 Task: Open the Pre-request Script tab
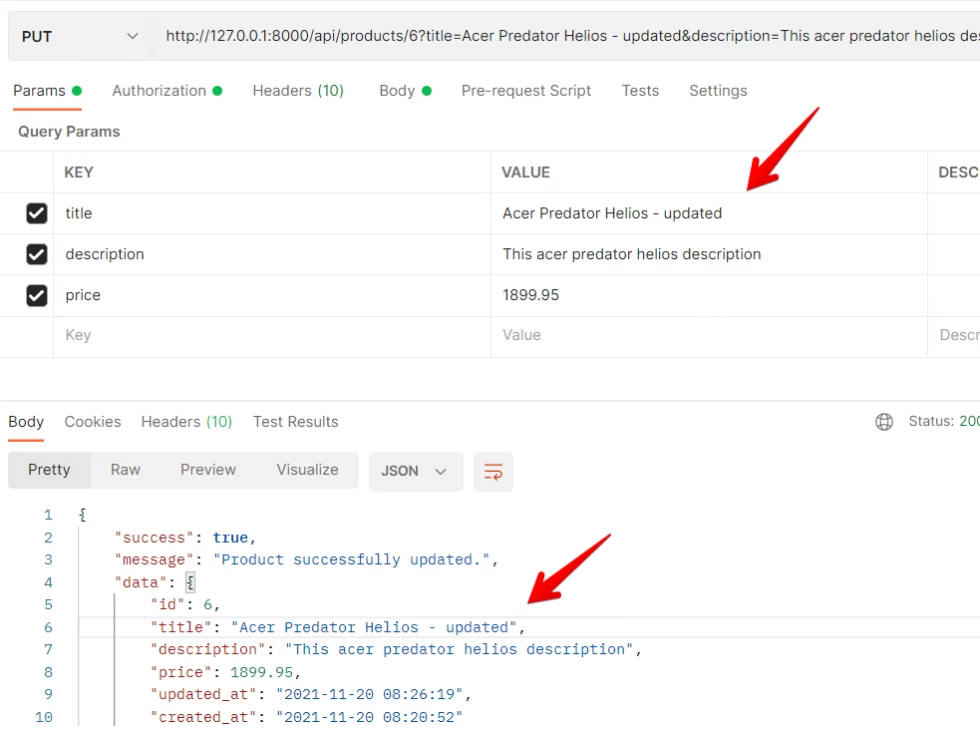coord(526,90)
